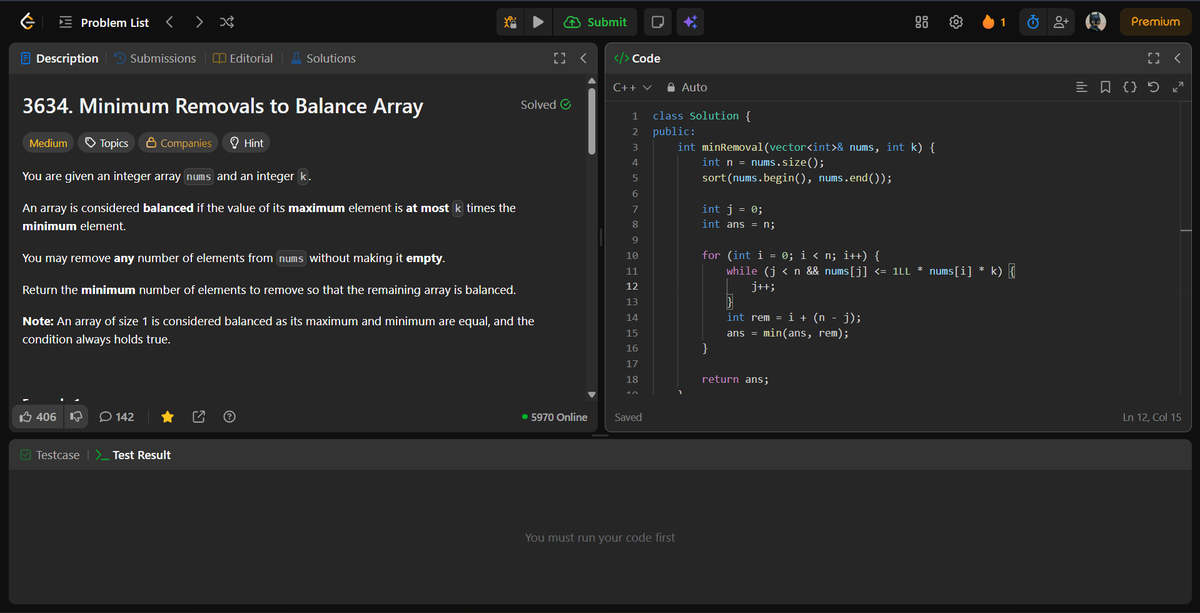Viewport: 1200px width, 613px height.
Task: Open the feedback question mark icon
Action: pyautogui.click(x=229, y=416)
